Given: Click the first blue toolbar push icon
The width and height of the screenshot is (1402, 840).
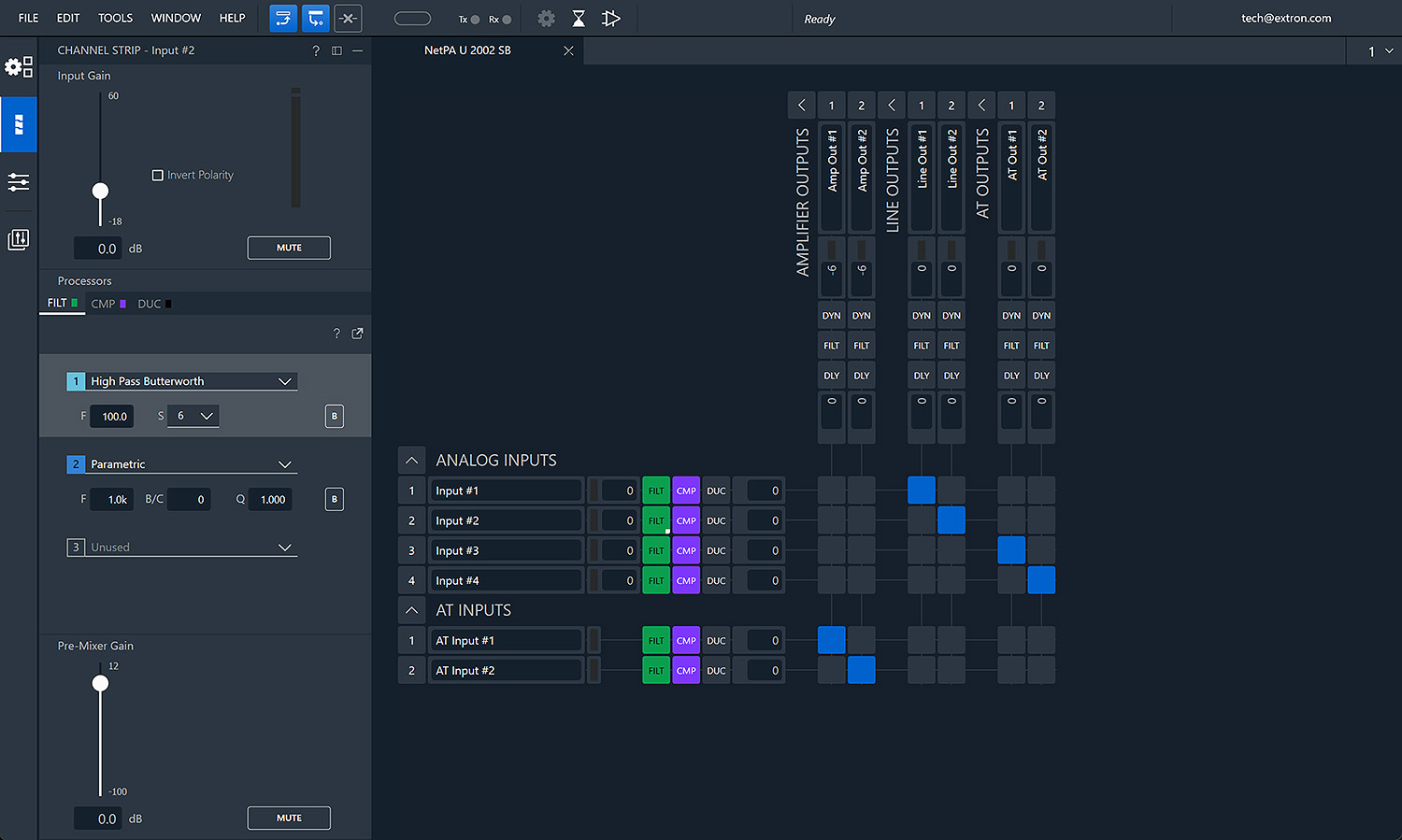Looking at the screenshot, I should coord(283,19).
